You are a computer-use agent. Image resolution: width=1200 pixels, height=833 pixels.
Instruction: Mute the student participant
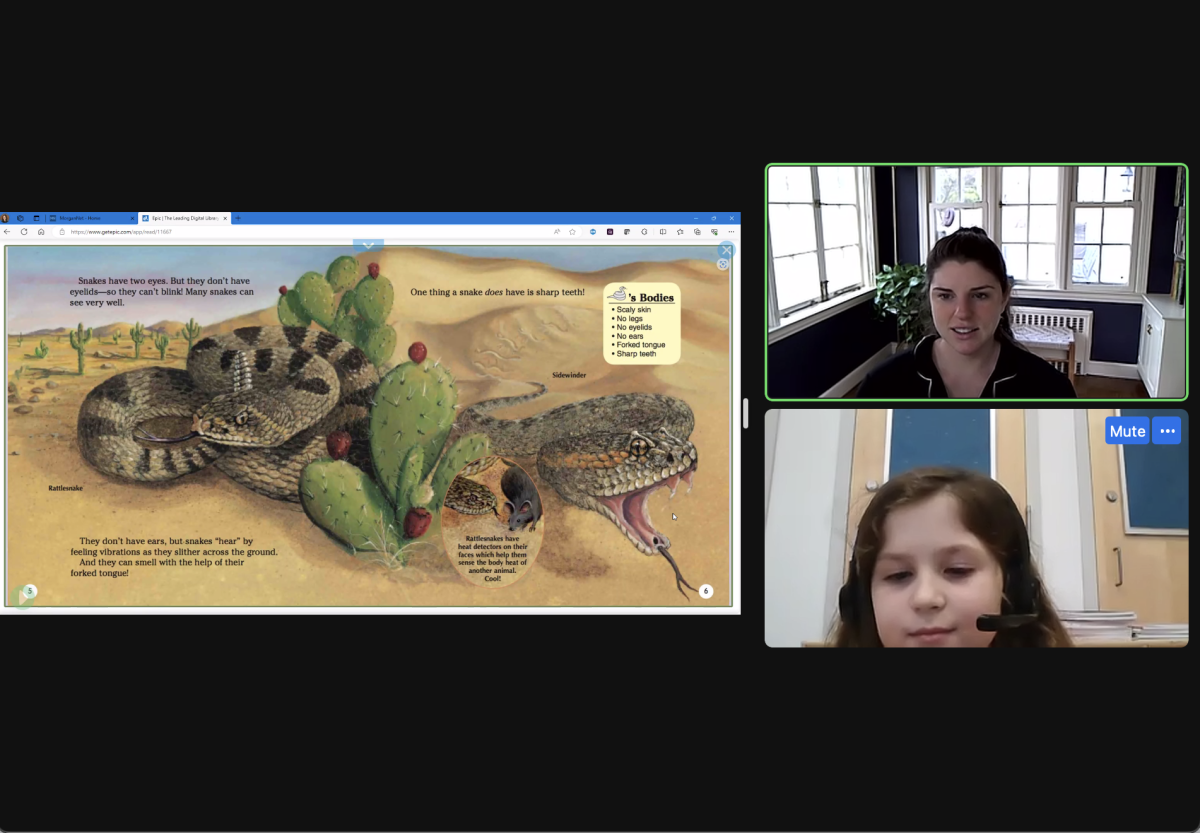(1127, 431)
